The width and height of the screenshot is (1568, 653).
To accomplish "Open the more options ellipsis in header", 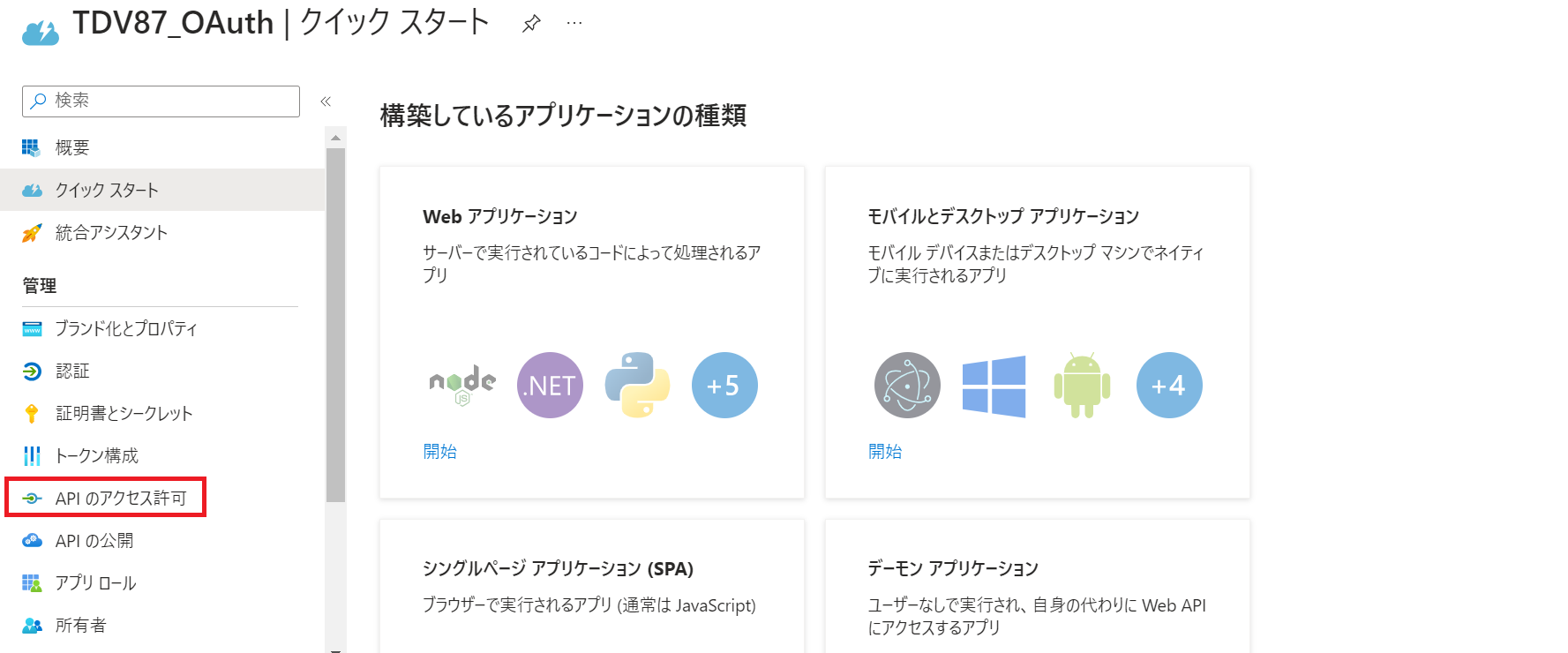I will pos(574,24).
